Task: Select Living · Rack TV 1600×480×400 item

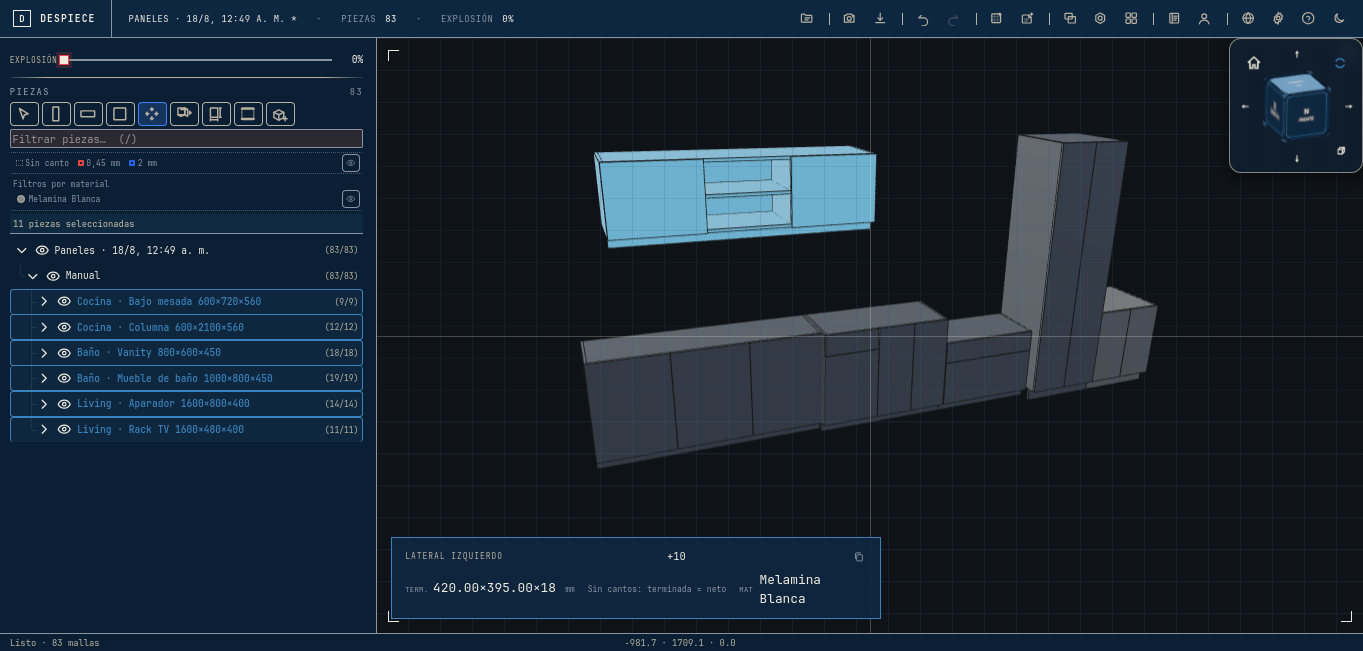Action: tap(186, 429)
